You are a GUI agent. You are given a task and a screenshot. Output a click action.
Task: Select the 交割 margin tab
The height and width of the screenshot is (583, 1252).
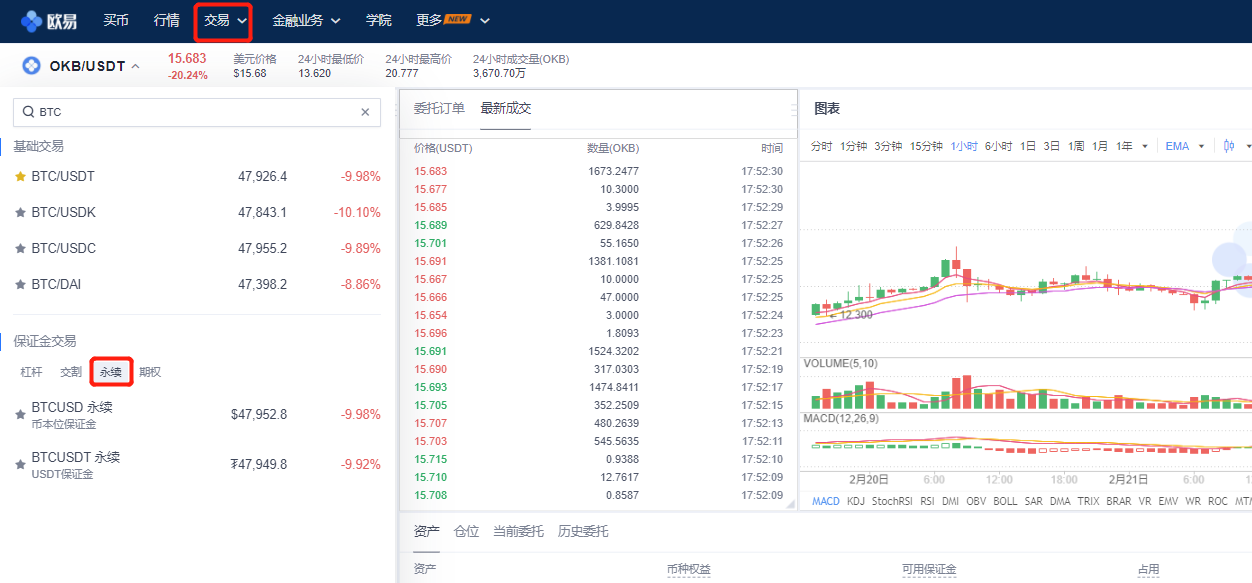(x=71, y=372)
